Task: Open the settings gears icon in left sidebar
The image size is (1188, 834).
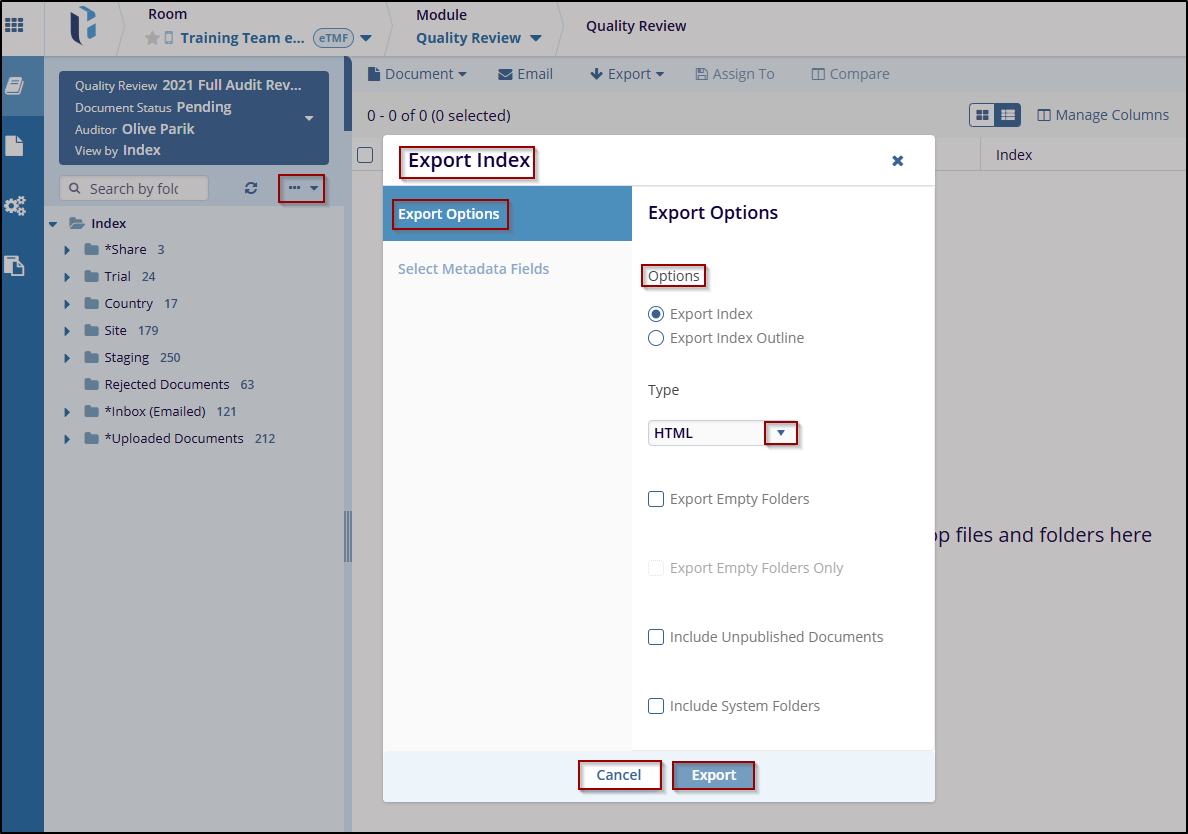Action: pos(15,206)
